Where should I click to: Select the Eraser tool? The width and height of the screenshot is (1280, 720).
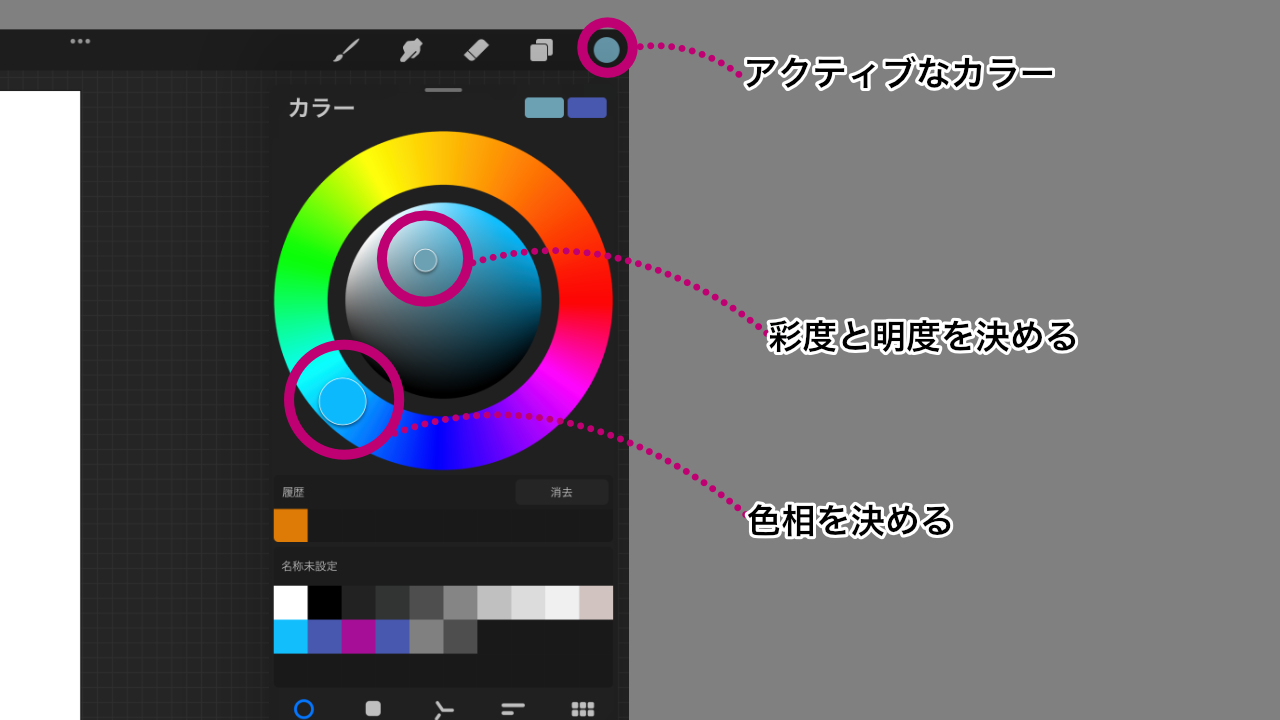476,50
